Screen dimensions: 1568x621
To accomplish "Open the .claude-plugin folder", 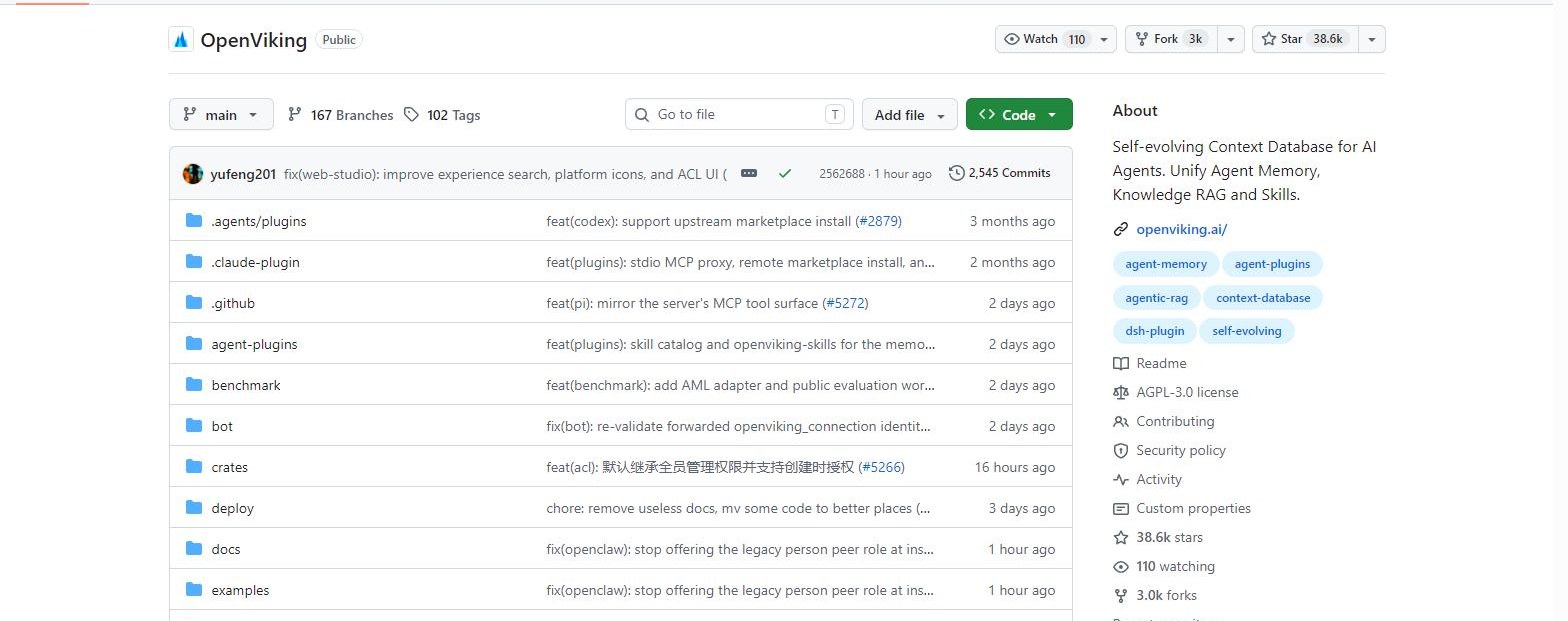I will tap(255, 262).
